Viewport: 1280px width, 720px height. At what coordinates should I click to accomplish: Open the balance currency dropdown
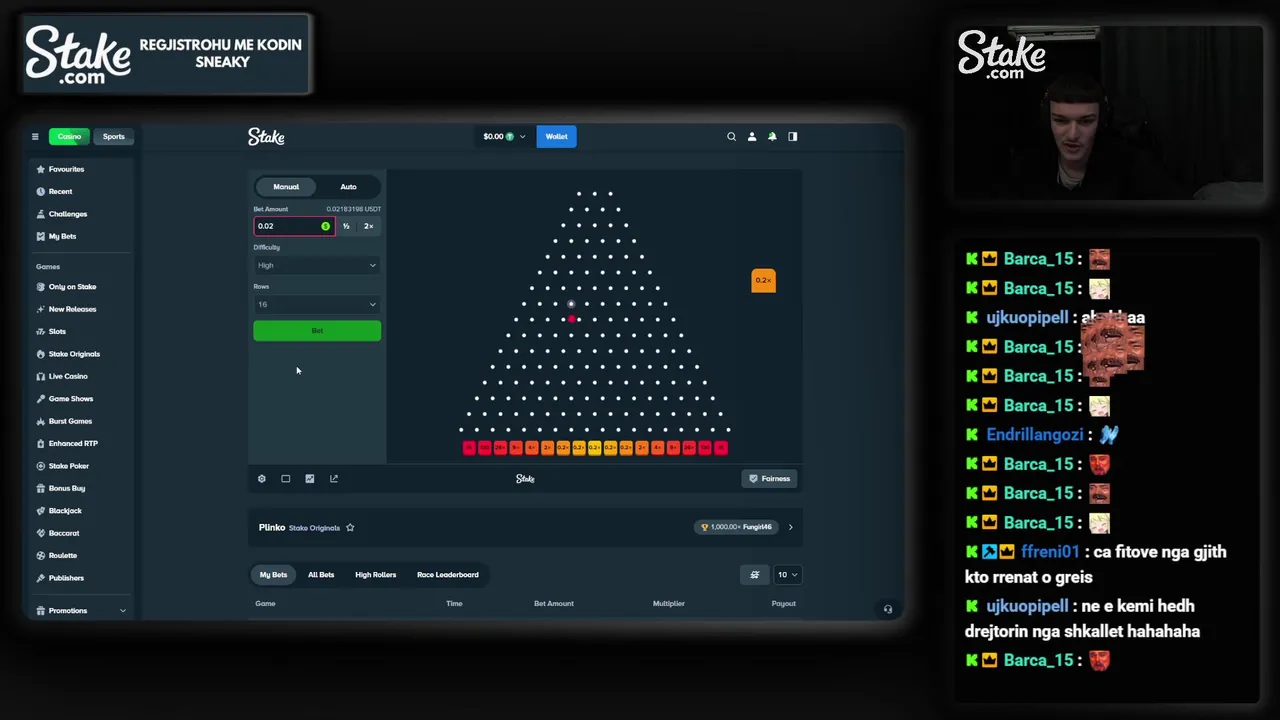click(504, 137)
